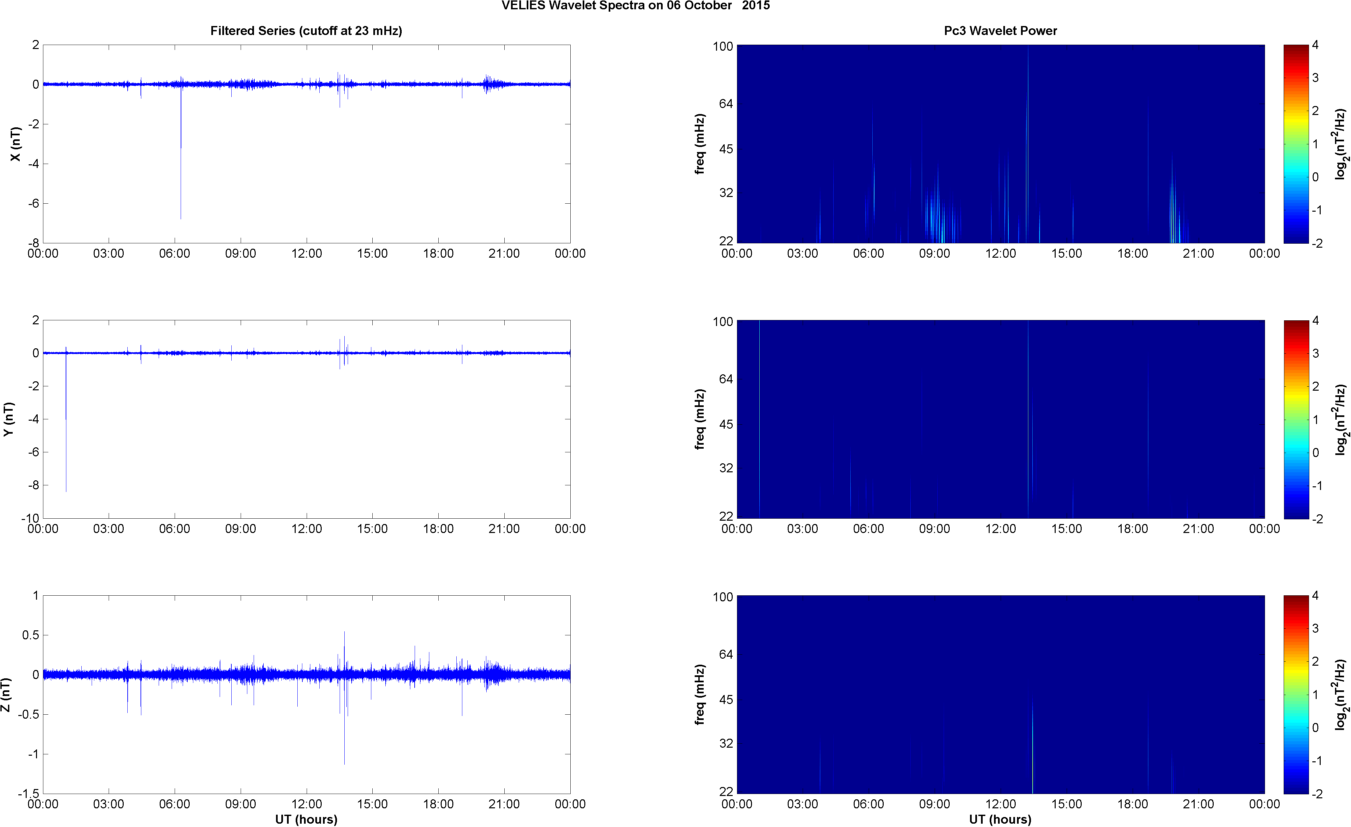This screenshot has height=827, width=1351.
Task: Select the 'Pc3 Wavelet Power' heading
Action: tap(1001, 31)
